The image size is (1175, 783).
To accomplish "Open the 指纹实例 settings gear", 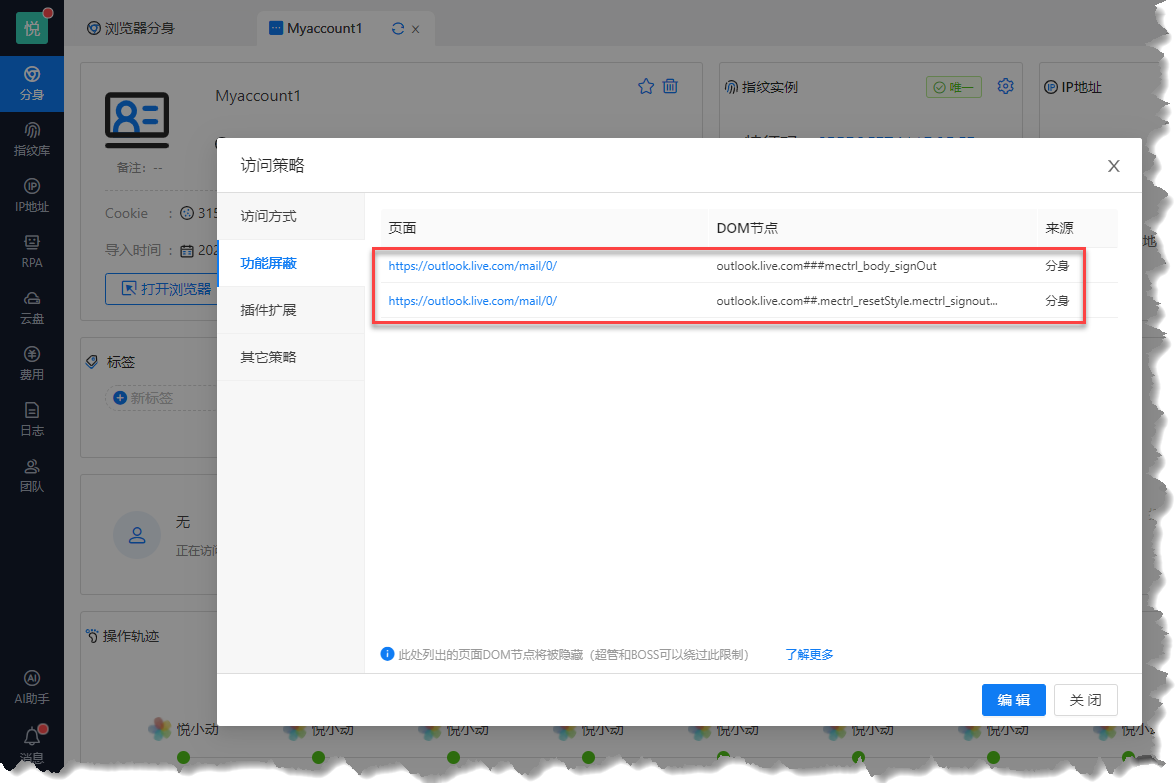I will pos(1006,86).
